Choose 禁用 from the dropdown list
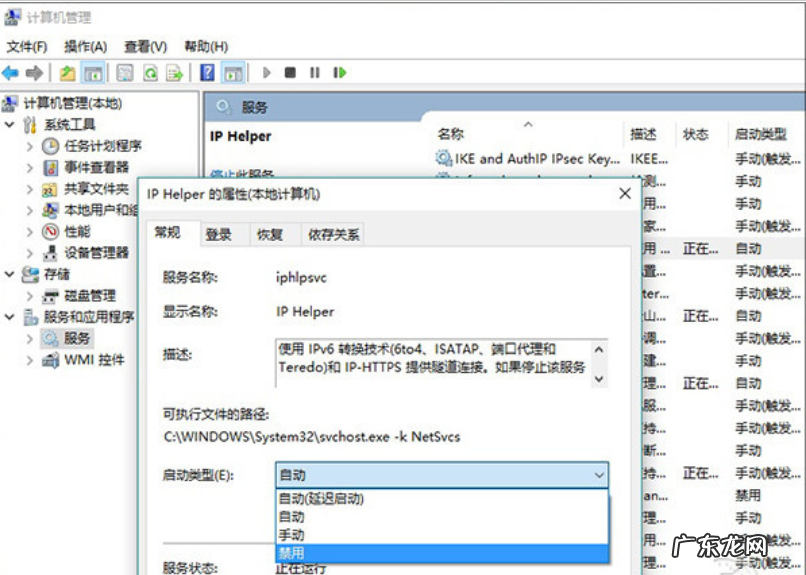Image resolution: width=806 pixels, height=575 pixels. click(442, 553)
